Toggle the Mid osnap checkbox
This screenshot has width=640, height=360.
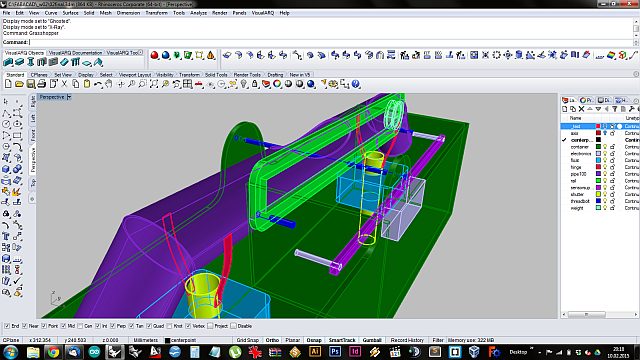click(63, 326)
